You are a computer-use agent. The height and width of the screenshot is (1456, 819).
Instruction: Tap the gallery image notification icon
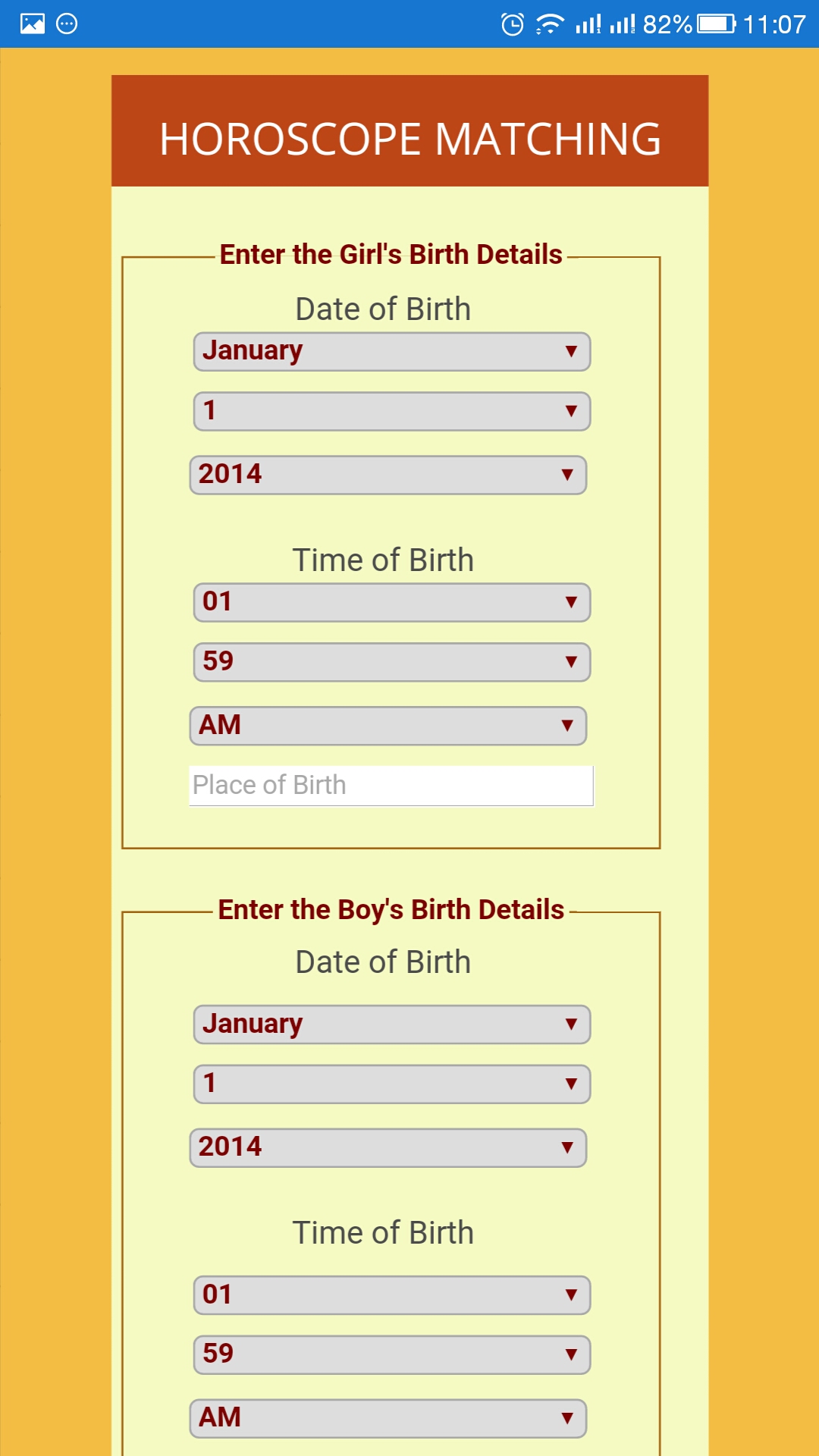[33, 24]
